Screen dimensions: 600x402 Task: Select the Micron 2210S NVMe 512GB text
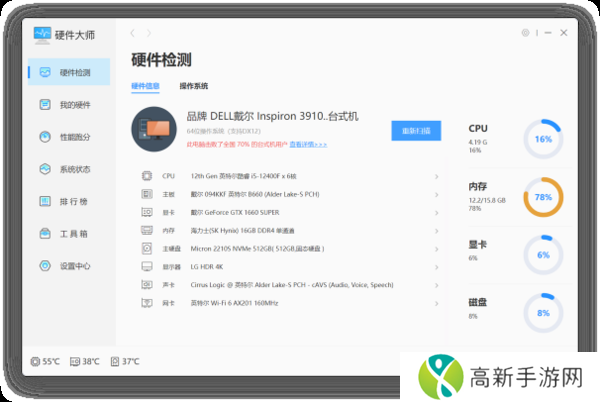pos(258,249)
